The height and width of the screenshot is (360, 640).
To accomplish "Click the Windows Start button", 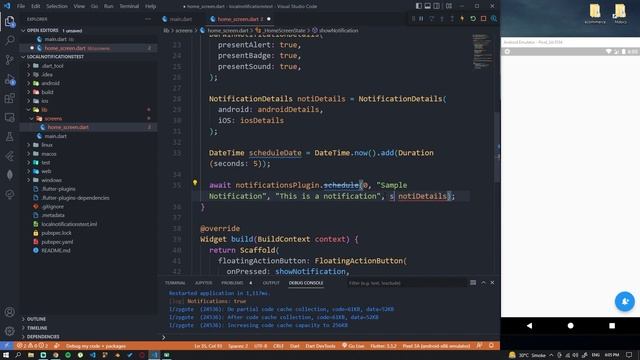I will pyautogui.click(x=6, y=355).
